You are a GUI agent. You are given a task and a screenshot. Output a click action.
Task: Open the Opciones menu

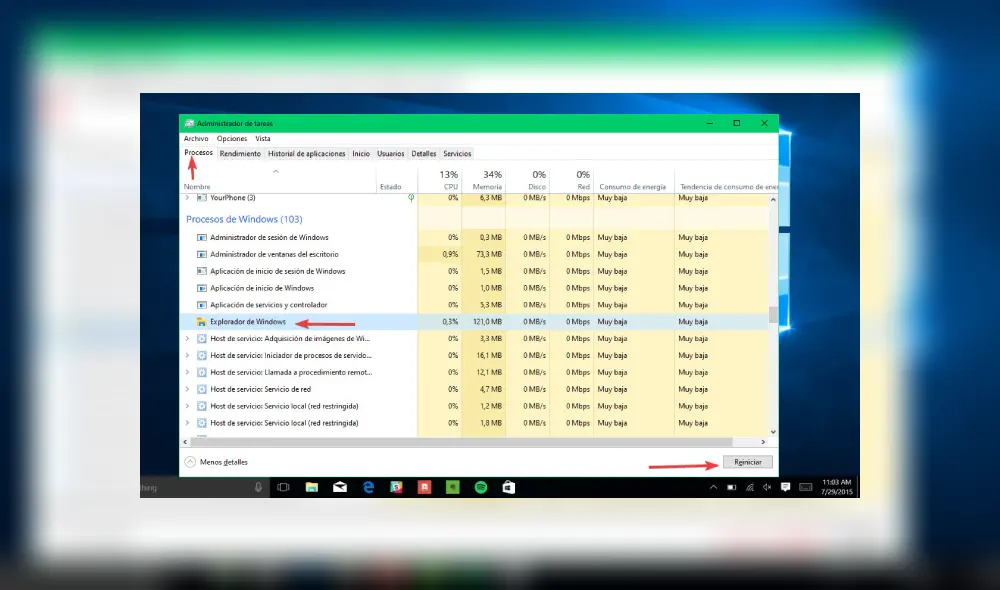click(x=231, y=138)
